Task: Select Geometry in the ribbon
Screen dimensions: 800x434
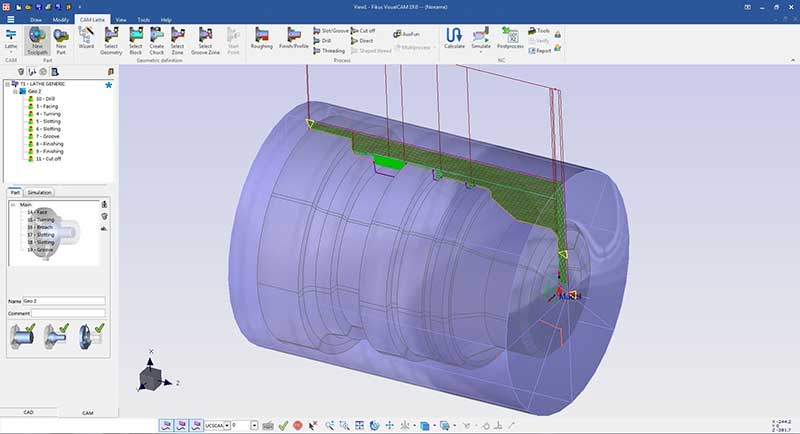Action: [x=111, y=38]
